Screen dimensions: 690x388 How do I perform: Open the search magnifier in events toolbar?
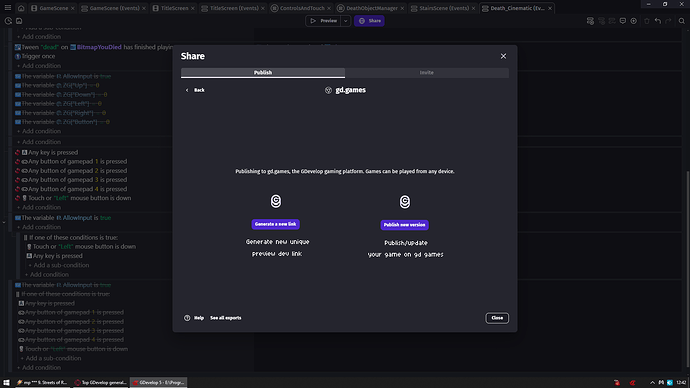(682, 21)
